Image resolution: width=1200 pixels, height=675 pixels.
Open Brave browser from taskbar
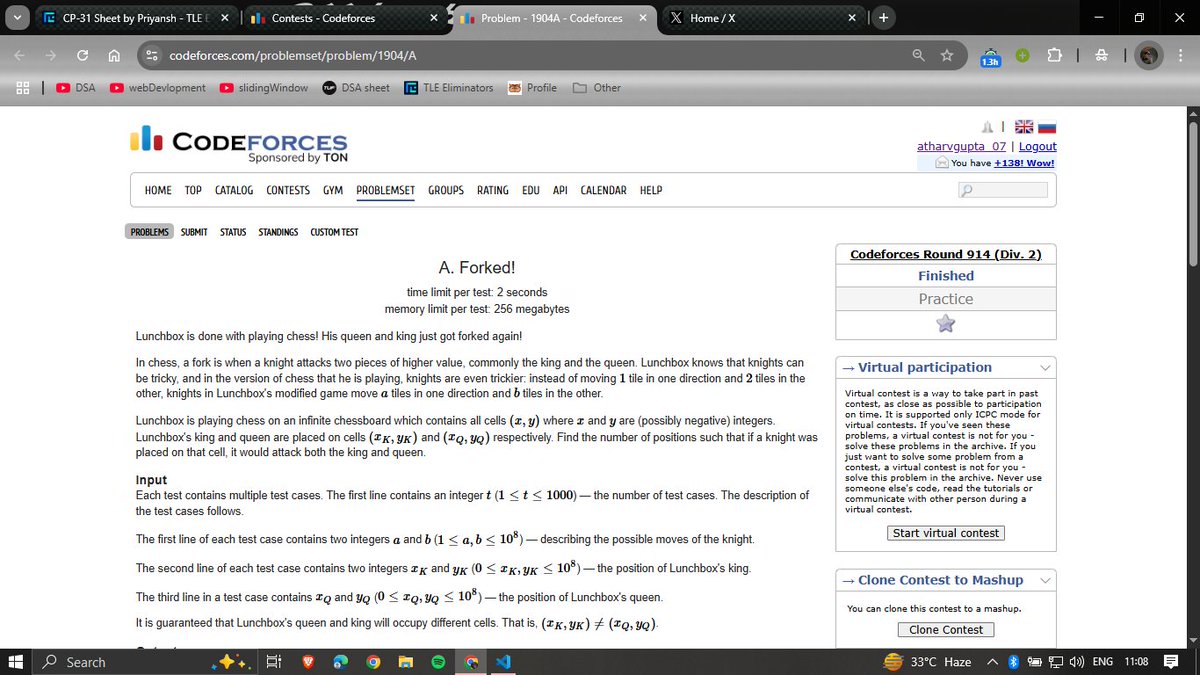pos(308,662)
